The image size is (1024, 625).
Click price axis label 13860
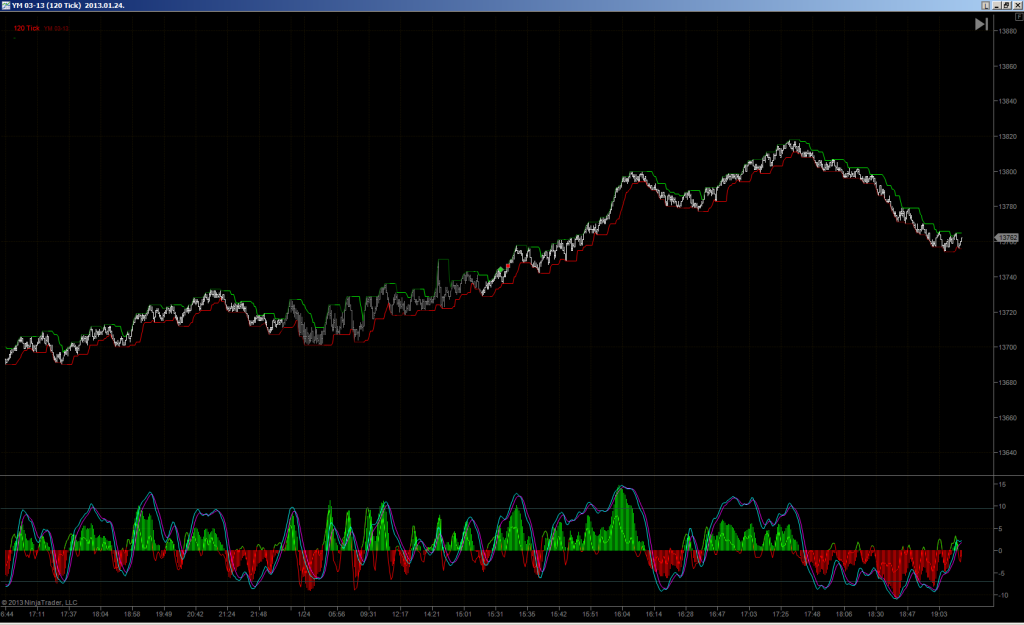1008,67
